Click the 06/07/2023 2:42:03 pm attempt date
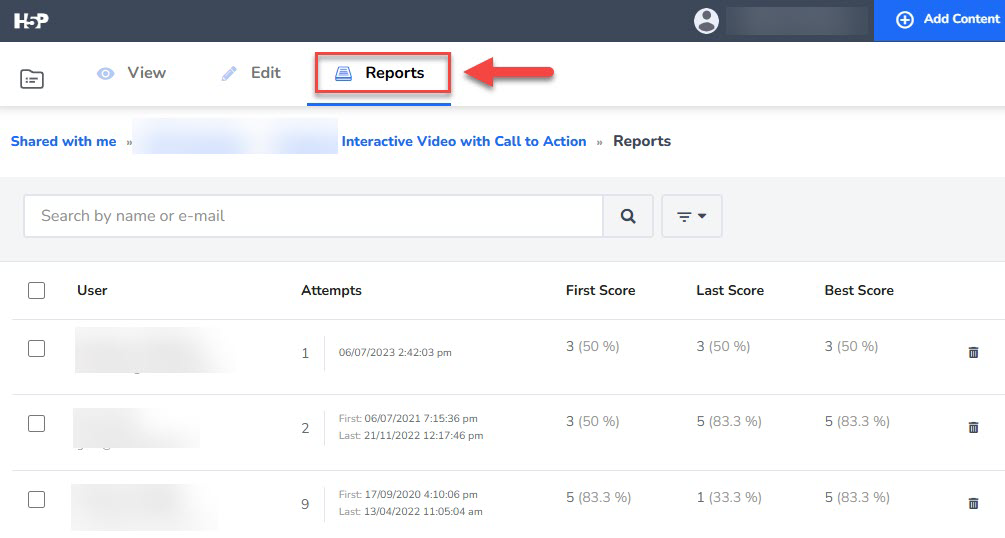 [x=395, y=353]
